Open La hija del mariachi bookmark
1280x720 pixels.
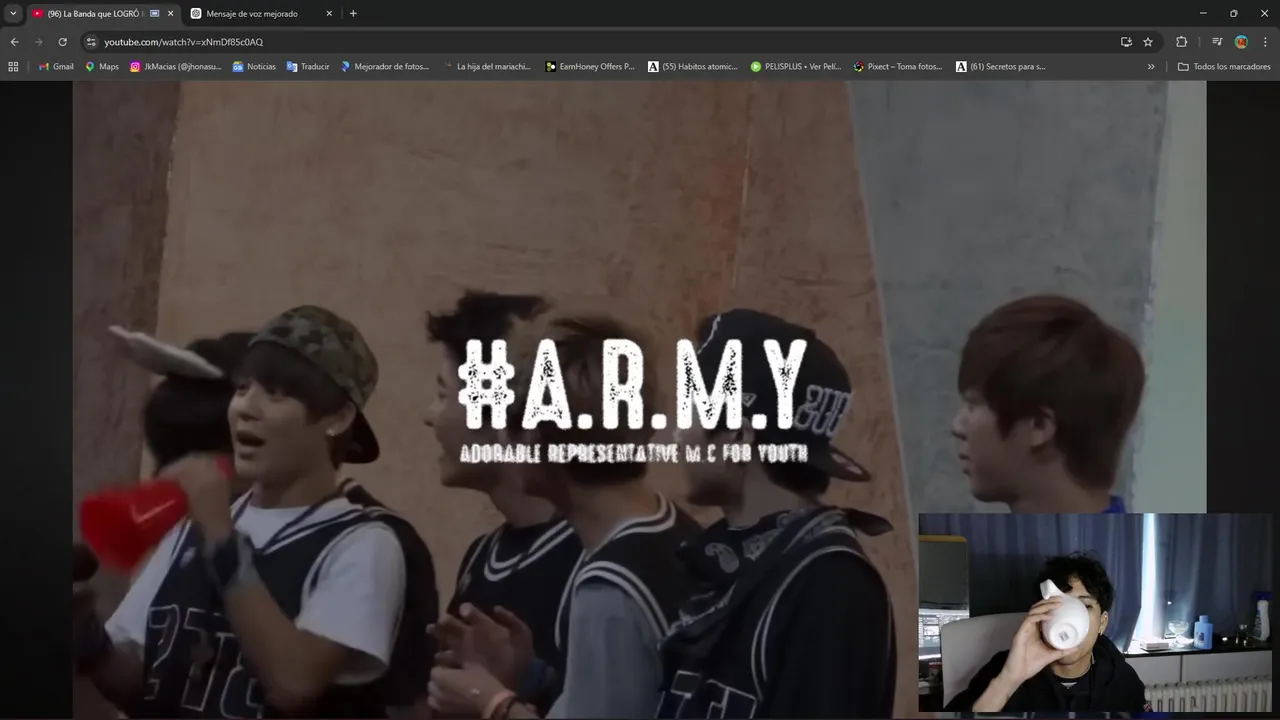[487, 67]
